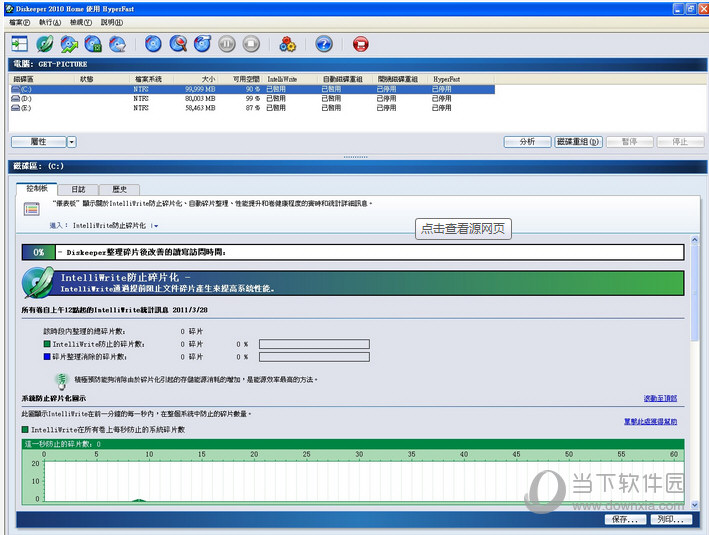The height and width of the screenshot is (535, 709).
Task: Click the large IntelliWrite feather disc icon
Action: (38, 283)
